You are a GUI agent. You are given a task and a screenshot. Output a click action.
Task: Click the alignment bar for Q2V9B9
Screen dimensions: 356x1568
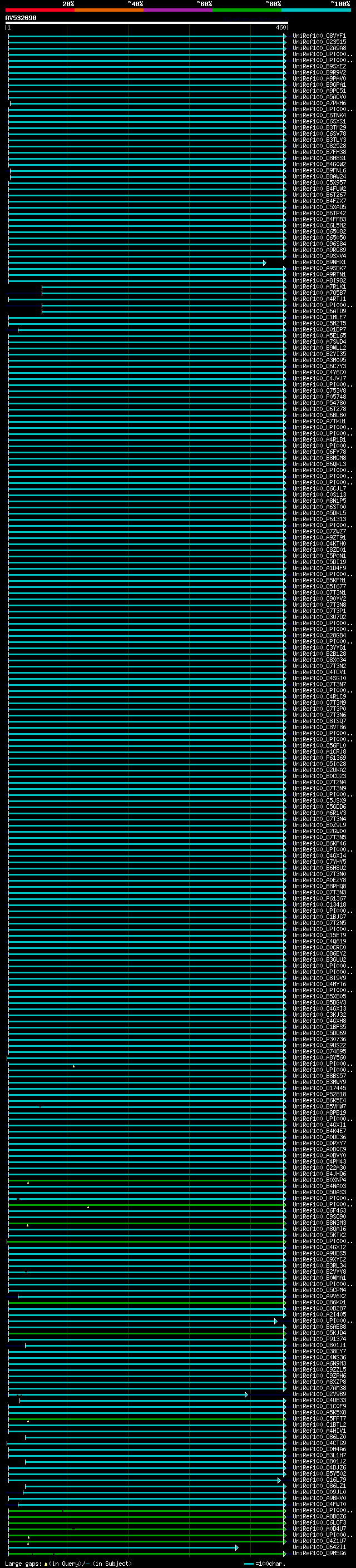pos(128,1394)
